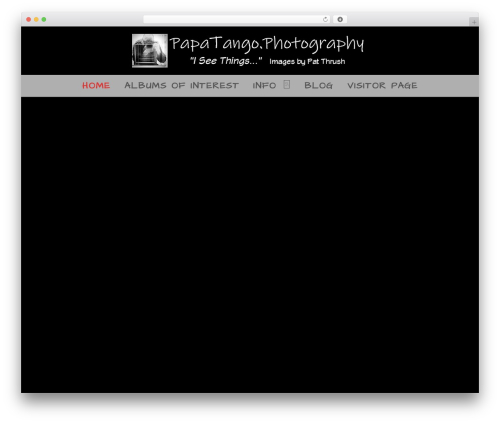The image size is (500, 423).
Task: Maximize window with the green button
Action: (44, 20)
